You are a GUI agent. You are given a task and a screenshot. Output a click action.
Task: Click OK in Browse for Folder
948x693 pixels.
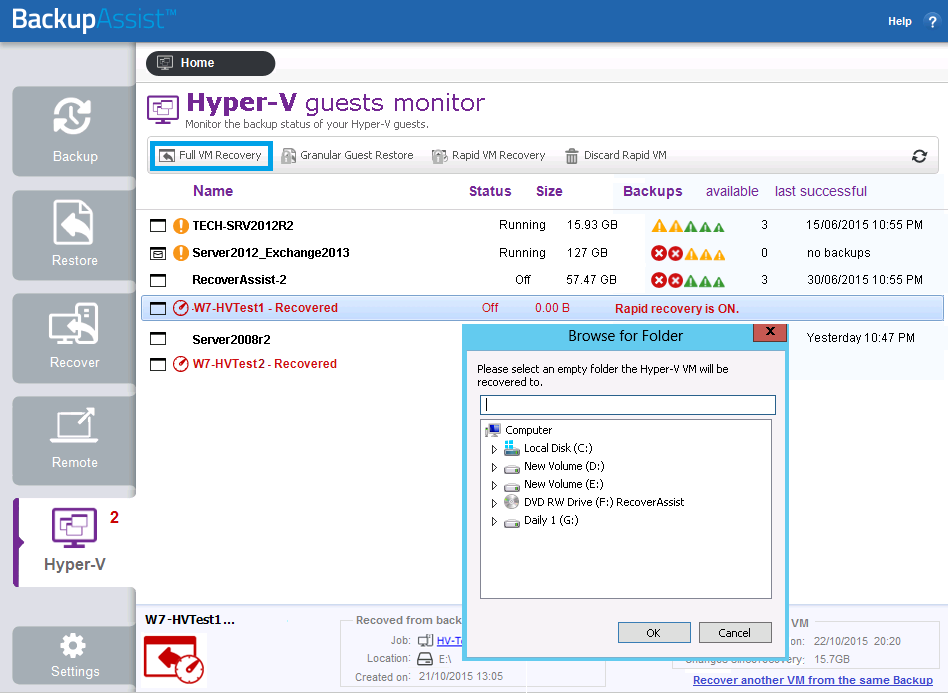coord(654,633)
